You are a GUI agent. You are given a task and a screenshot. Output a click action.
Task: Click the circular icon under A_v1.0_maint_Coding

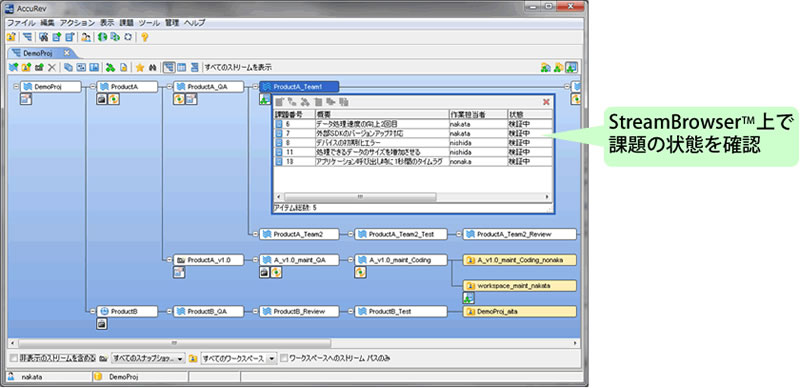(360, 273)
